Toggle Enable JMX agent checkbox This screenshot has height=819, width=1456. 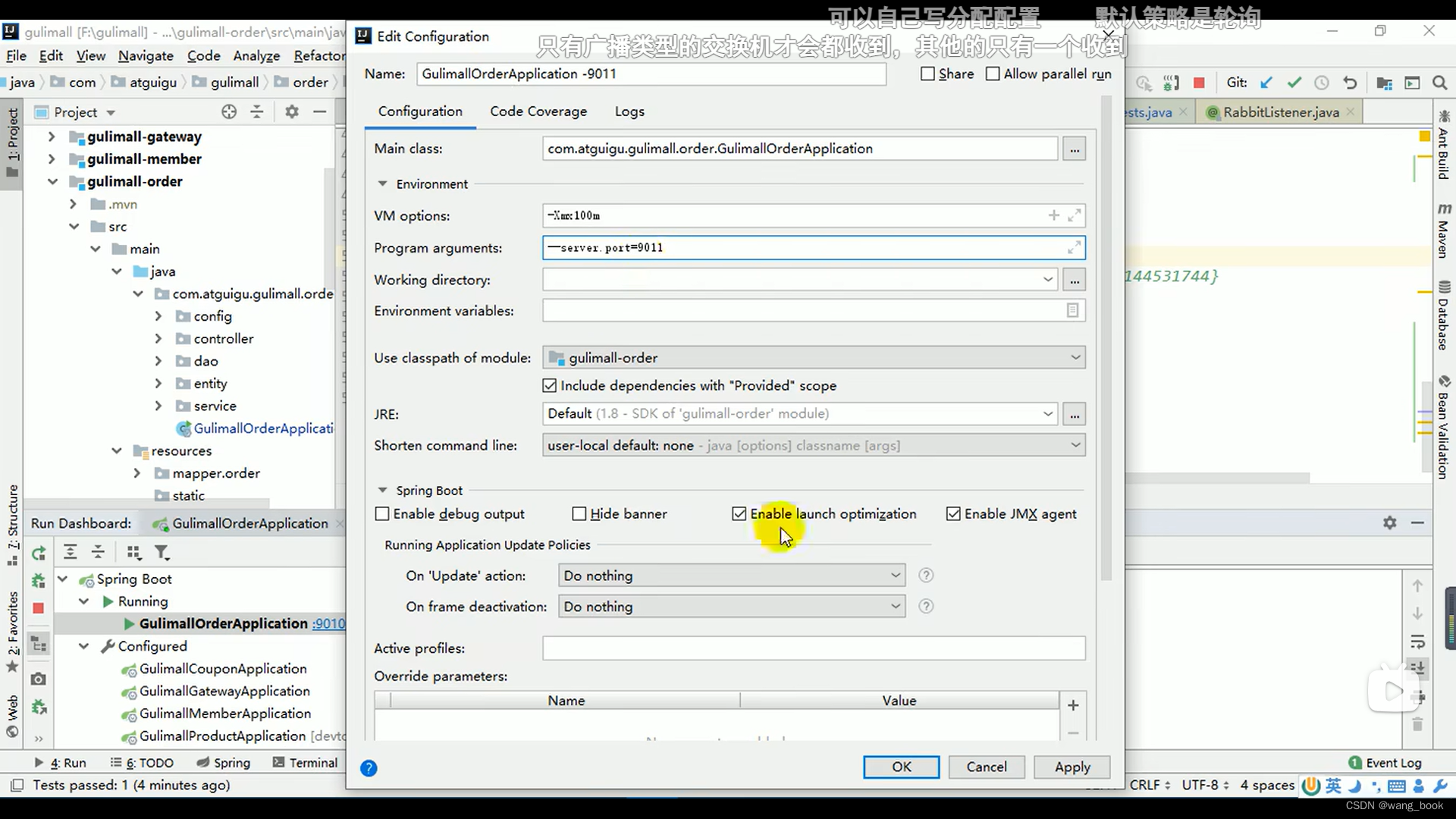tap(952, 513)
